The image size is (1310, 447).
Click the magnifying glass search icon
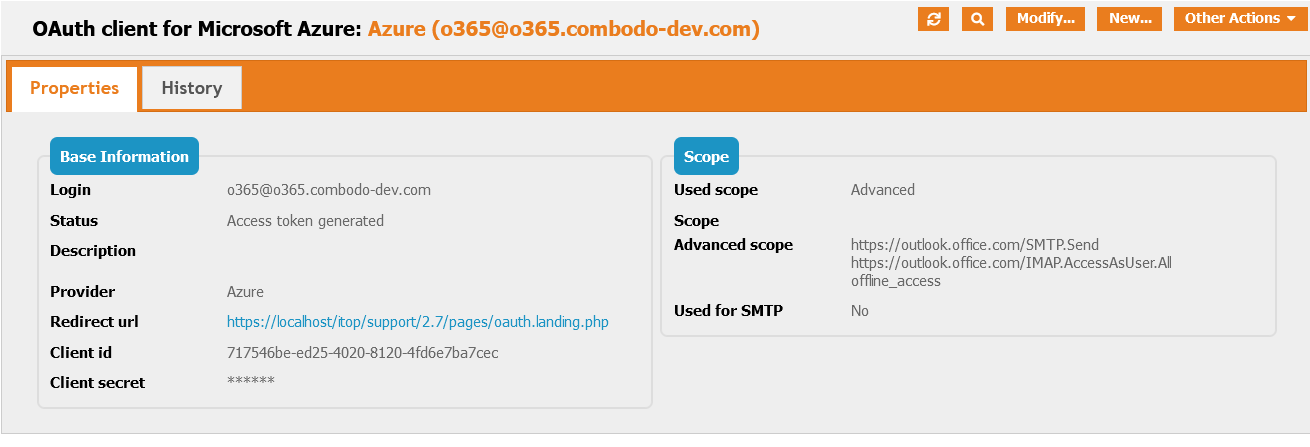click(x=977, y=18)
